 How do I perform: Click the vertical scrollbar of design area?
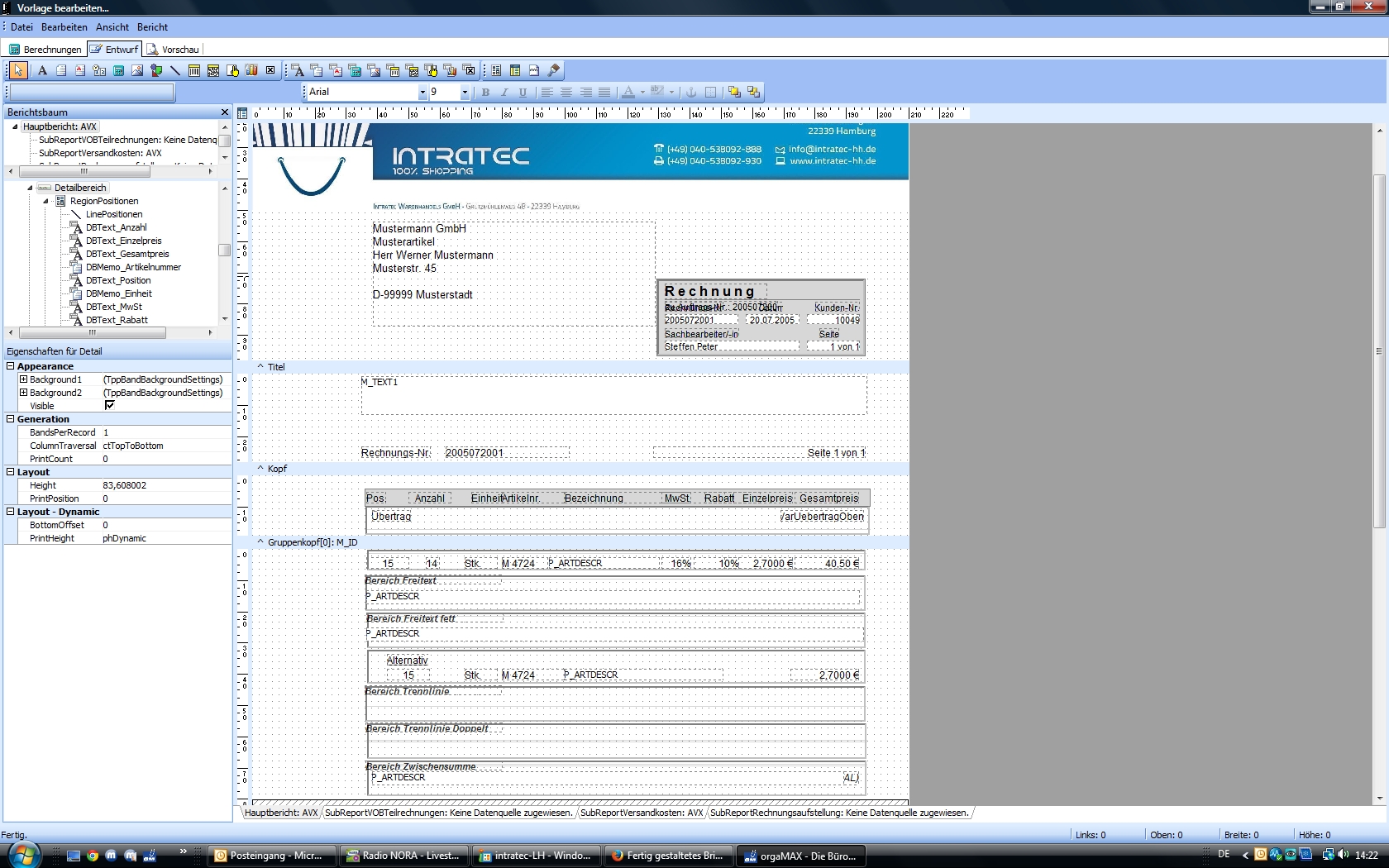coord(1378,351)
